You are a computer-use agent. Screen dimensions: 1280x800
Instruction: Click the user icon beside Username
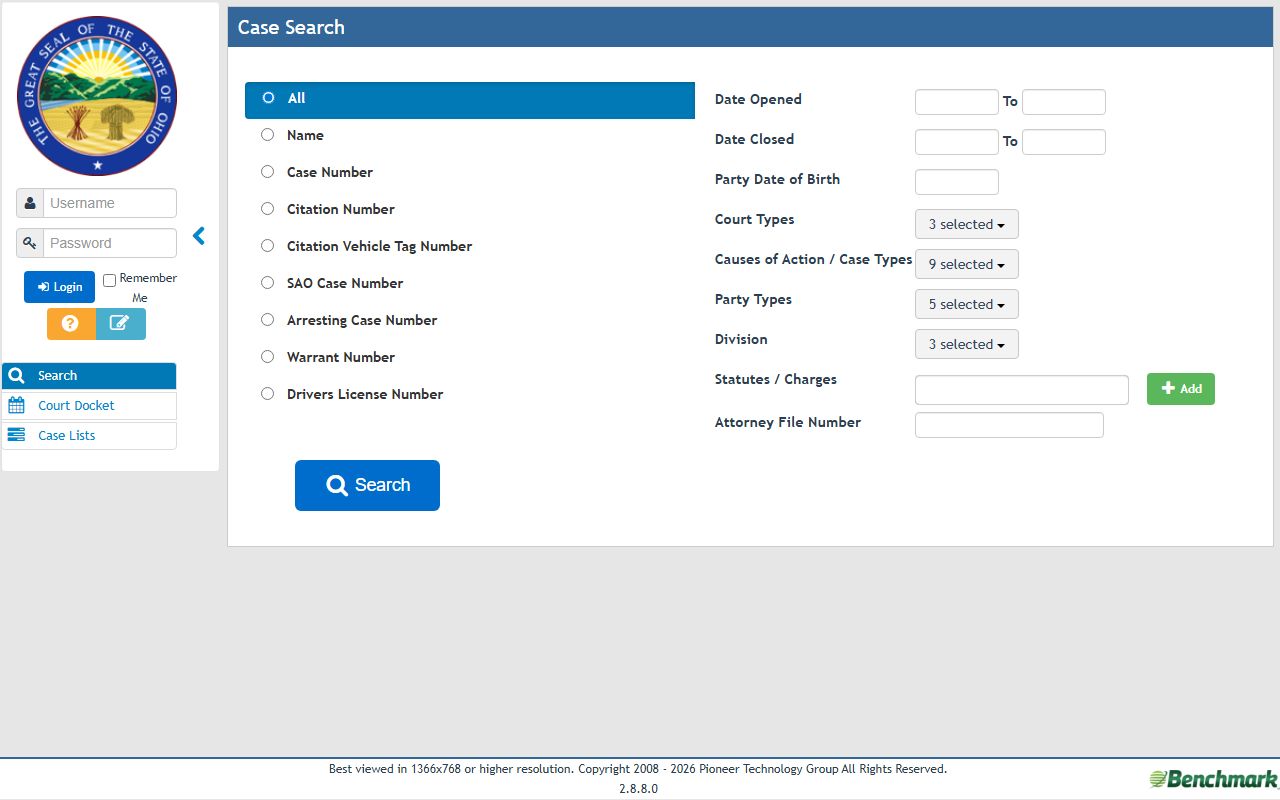(x=30, y=203)
